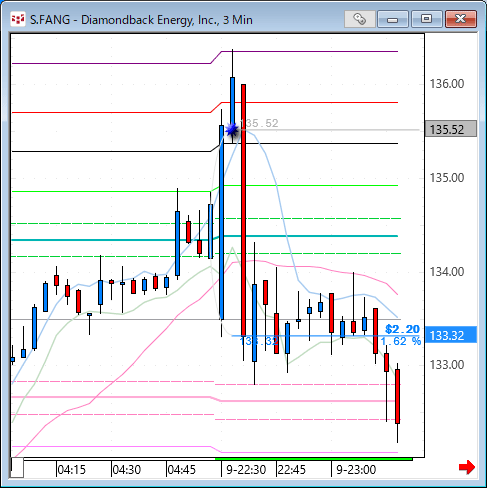Click the 135.52 price cursor label
487x488 pixels.
[451, 129]
